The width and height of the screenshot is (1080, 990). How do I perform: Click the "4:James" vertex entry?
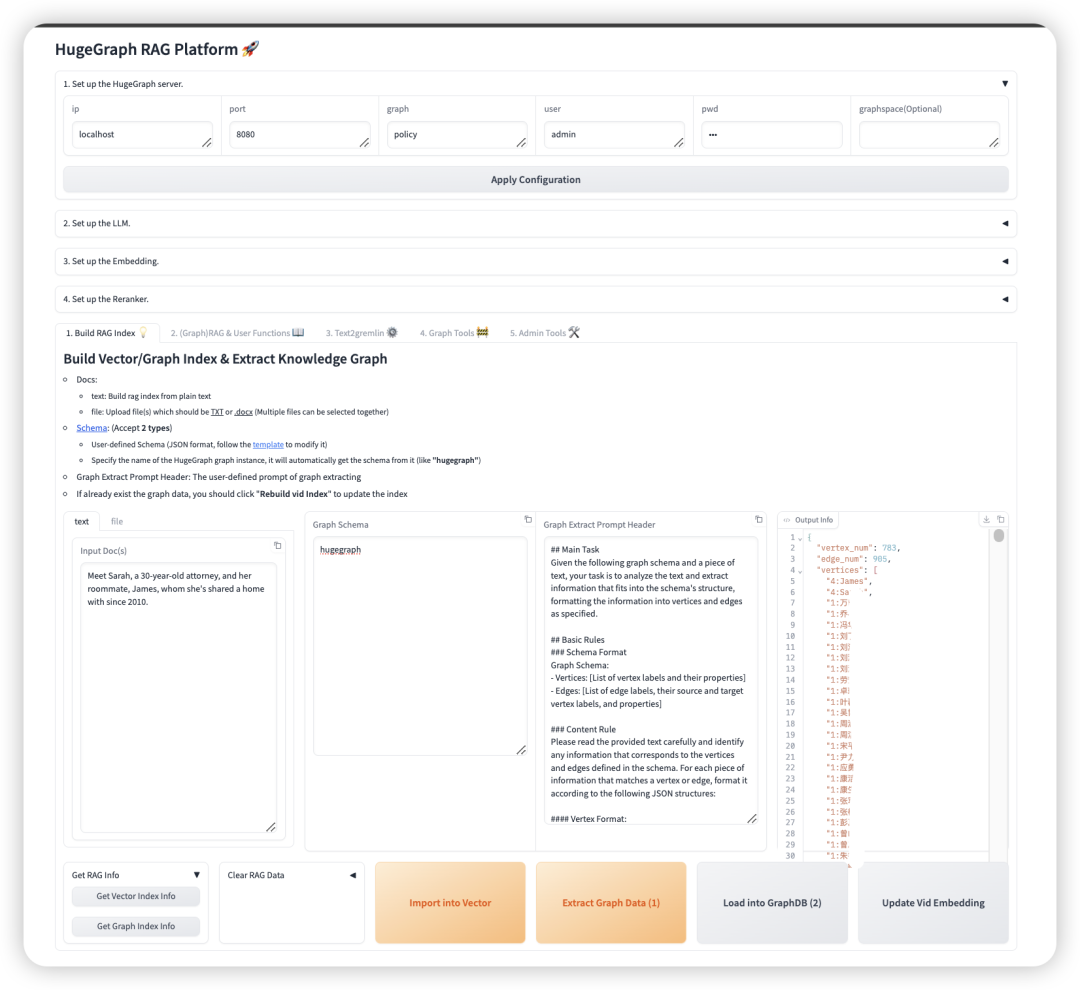click(849, 581)
